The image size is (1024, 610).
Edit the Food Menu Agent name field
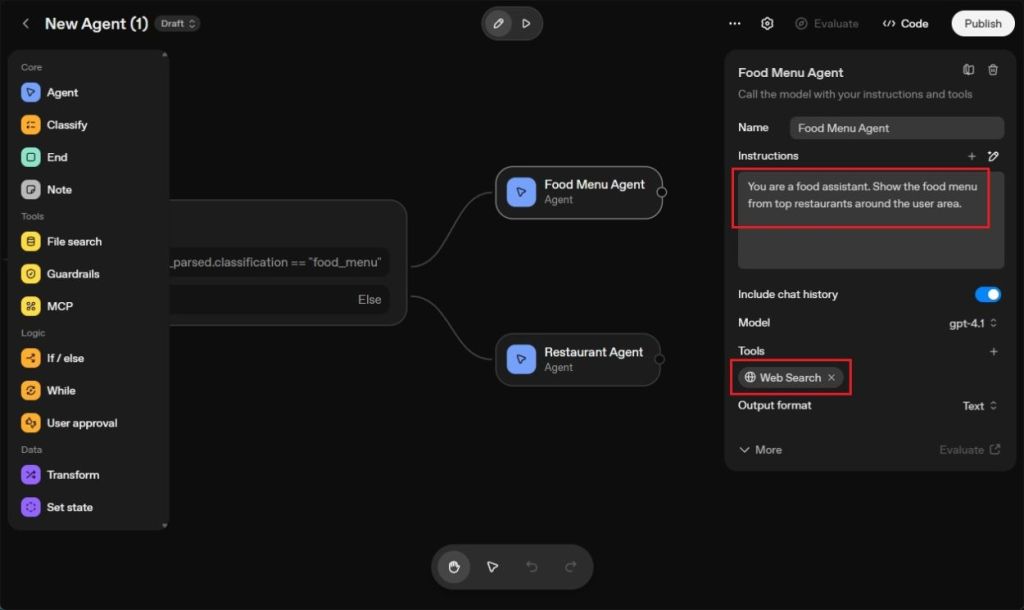pyautogui.click(x=897, y=127)
